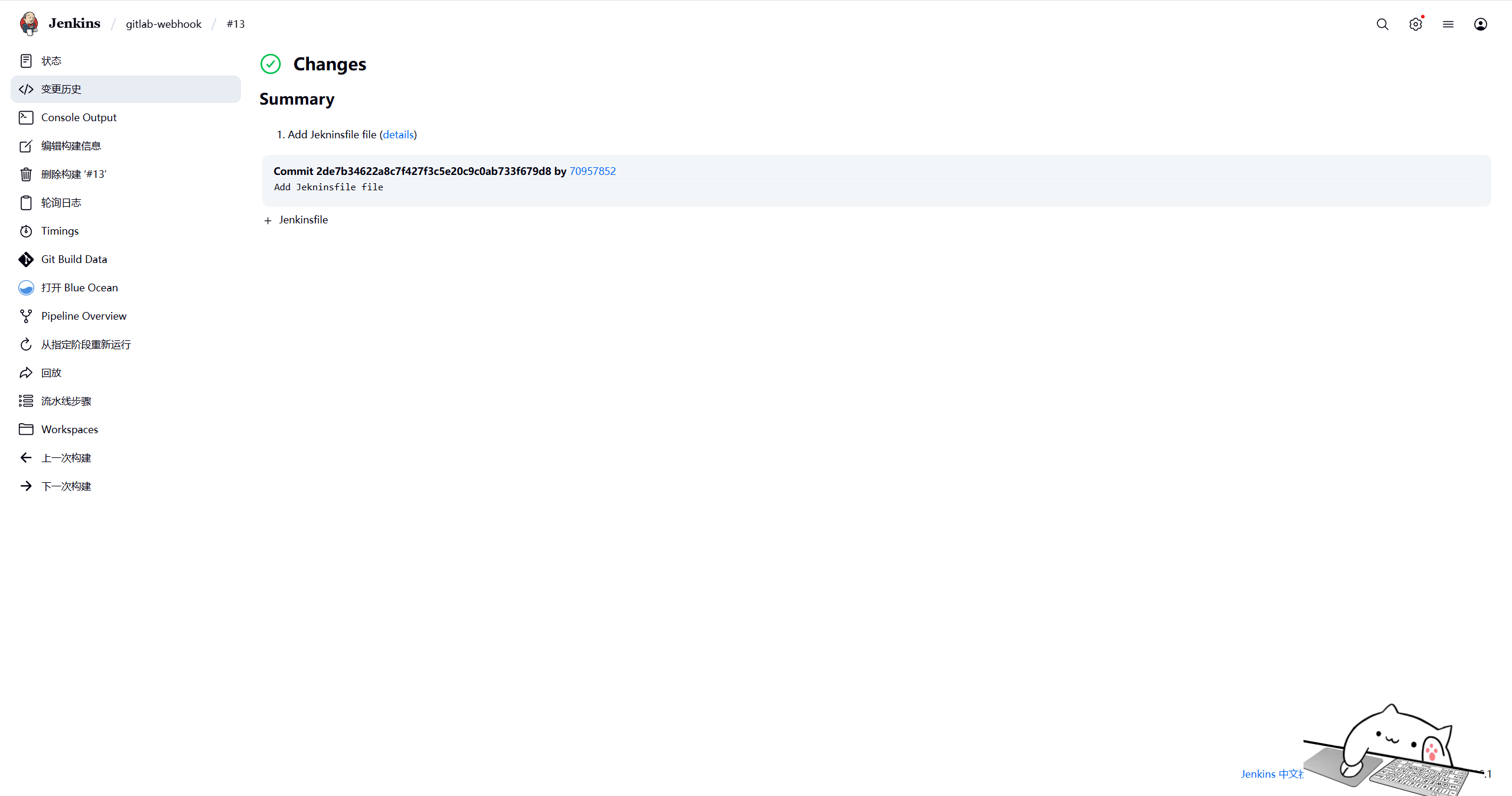Select 删除构建 '#13' menu item
This screenshot has height=796, width=1512.
[126, 174]
